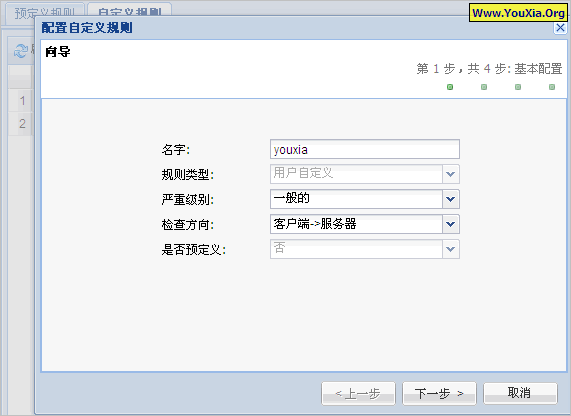Select the first wizard step indicator dot

pos(450,87)
